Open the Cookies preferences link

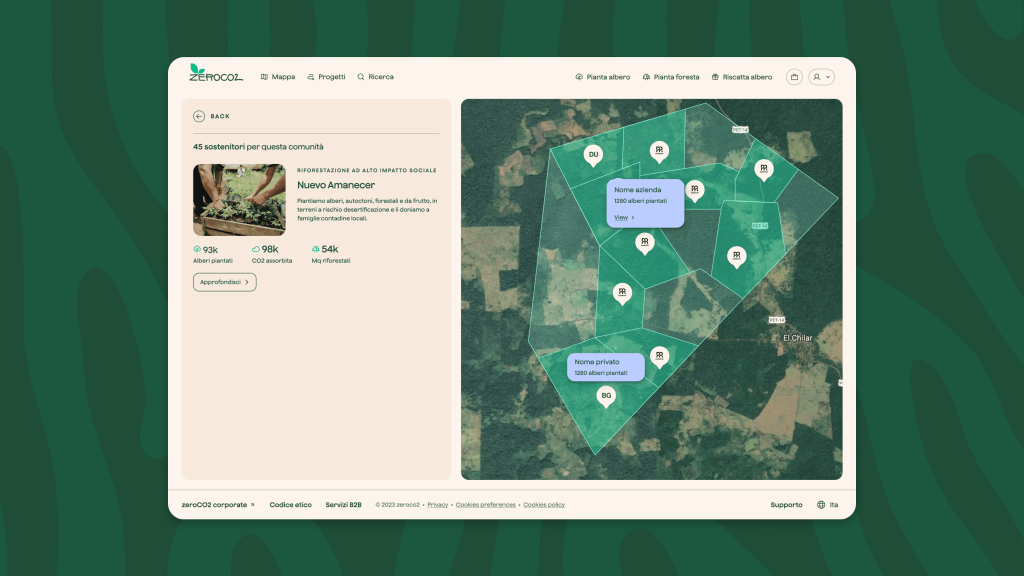pos(486,505)
